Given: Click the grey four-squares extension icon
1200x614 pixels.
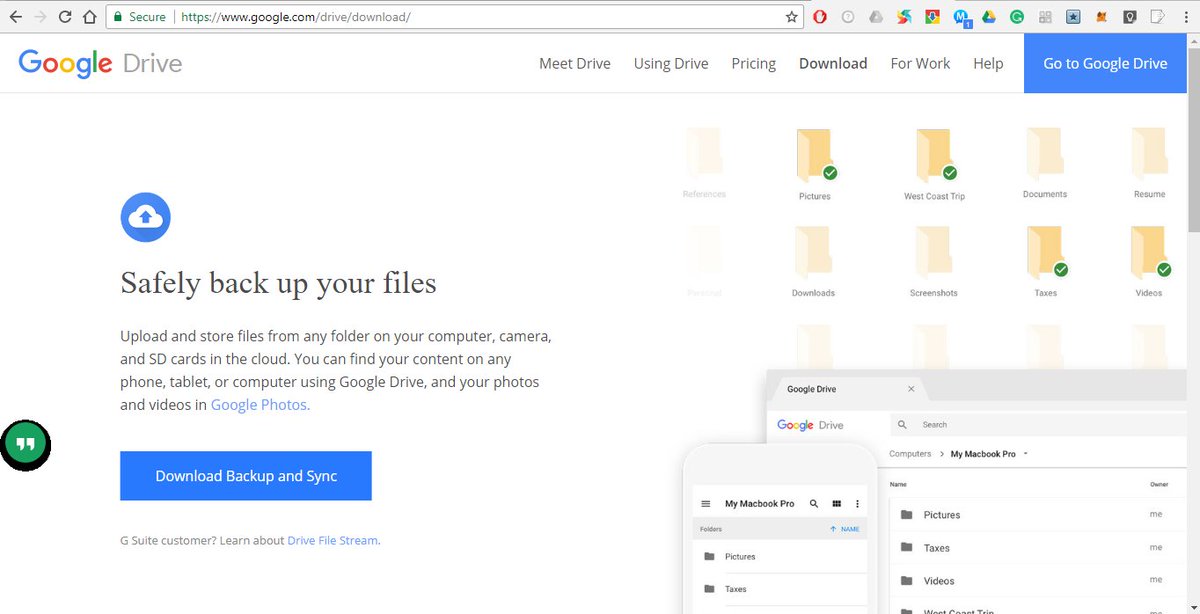Looking at the screenshot, I should pos(1045,17).
